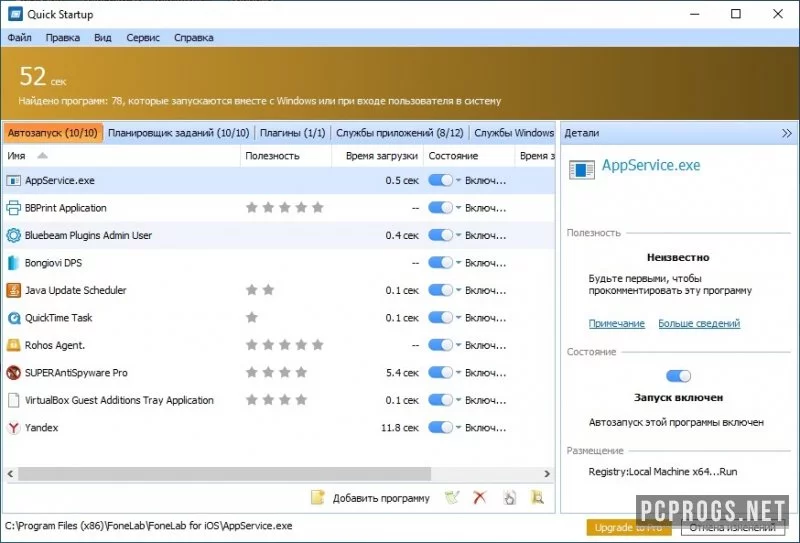Screen dimensions: 800x543
Task: Toggle Yandex startup switch
Action: coord(440,428)
